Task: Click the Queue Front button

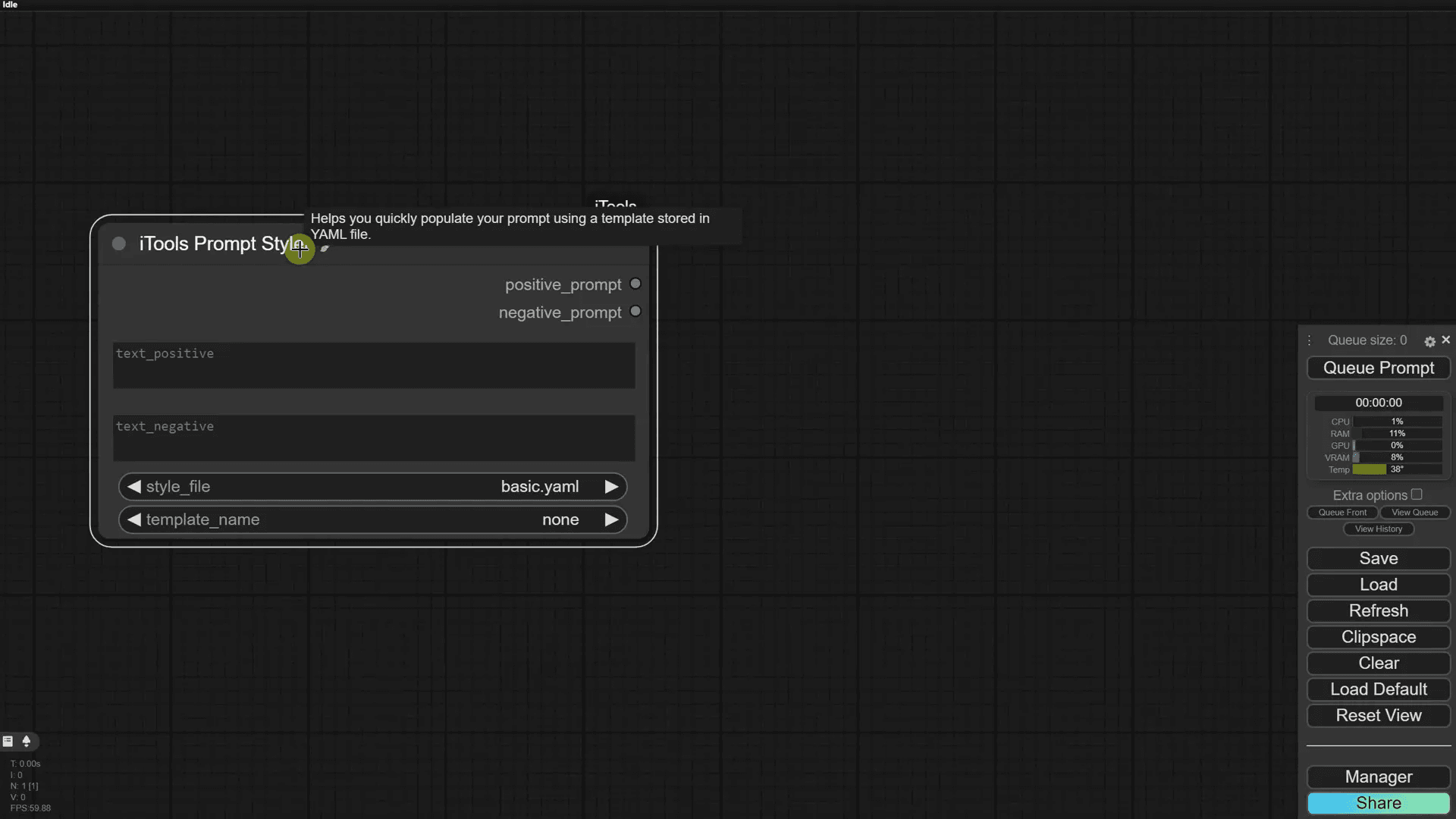Action: 1342,513
